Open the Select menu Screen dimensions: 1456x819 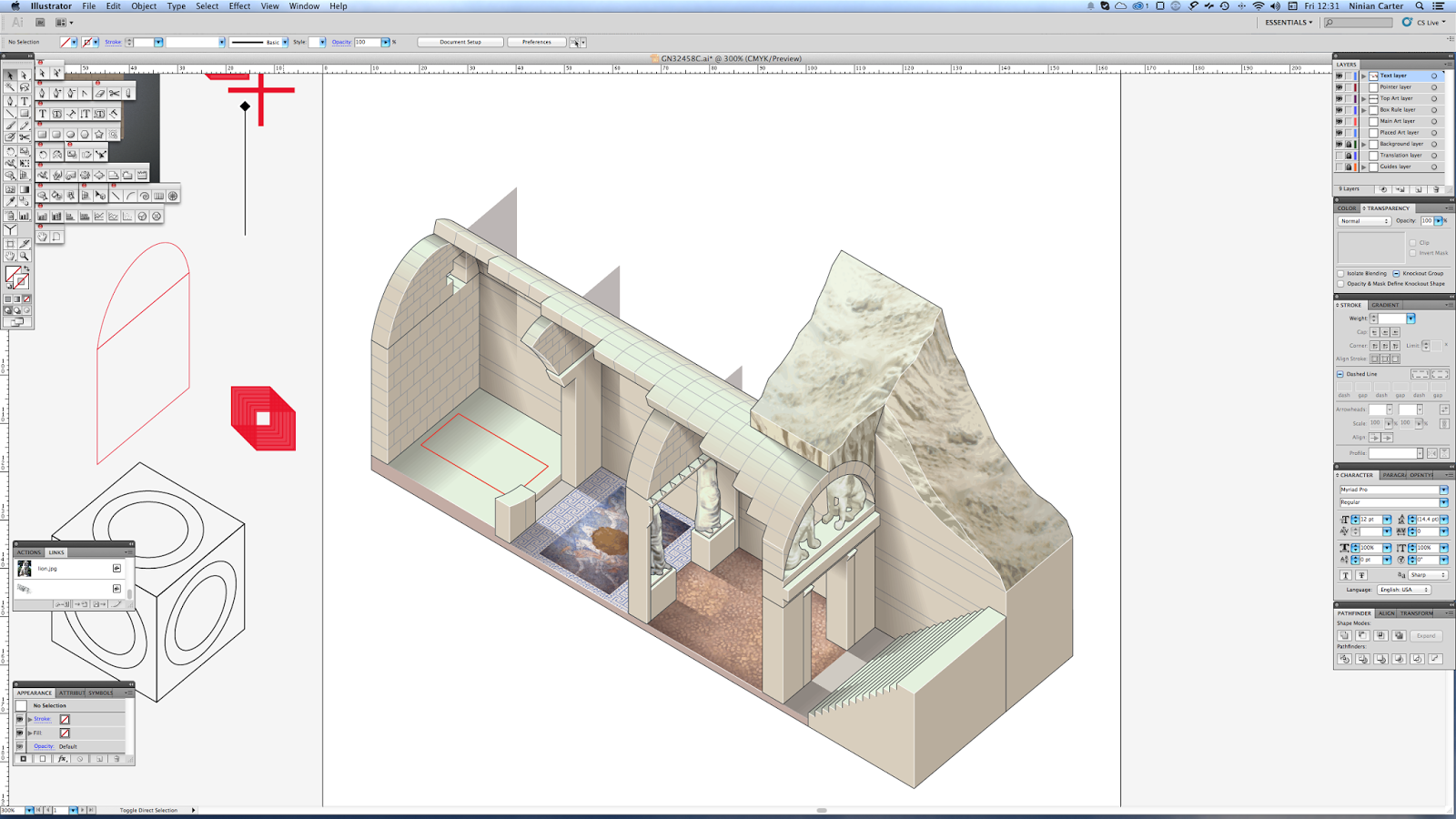click(207, 6)
